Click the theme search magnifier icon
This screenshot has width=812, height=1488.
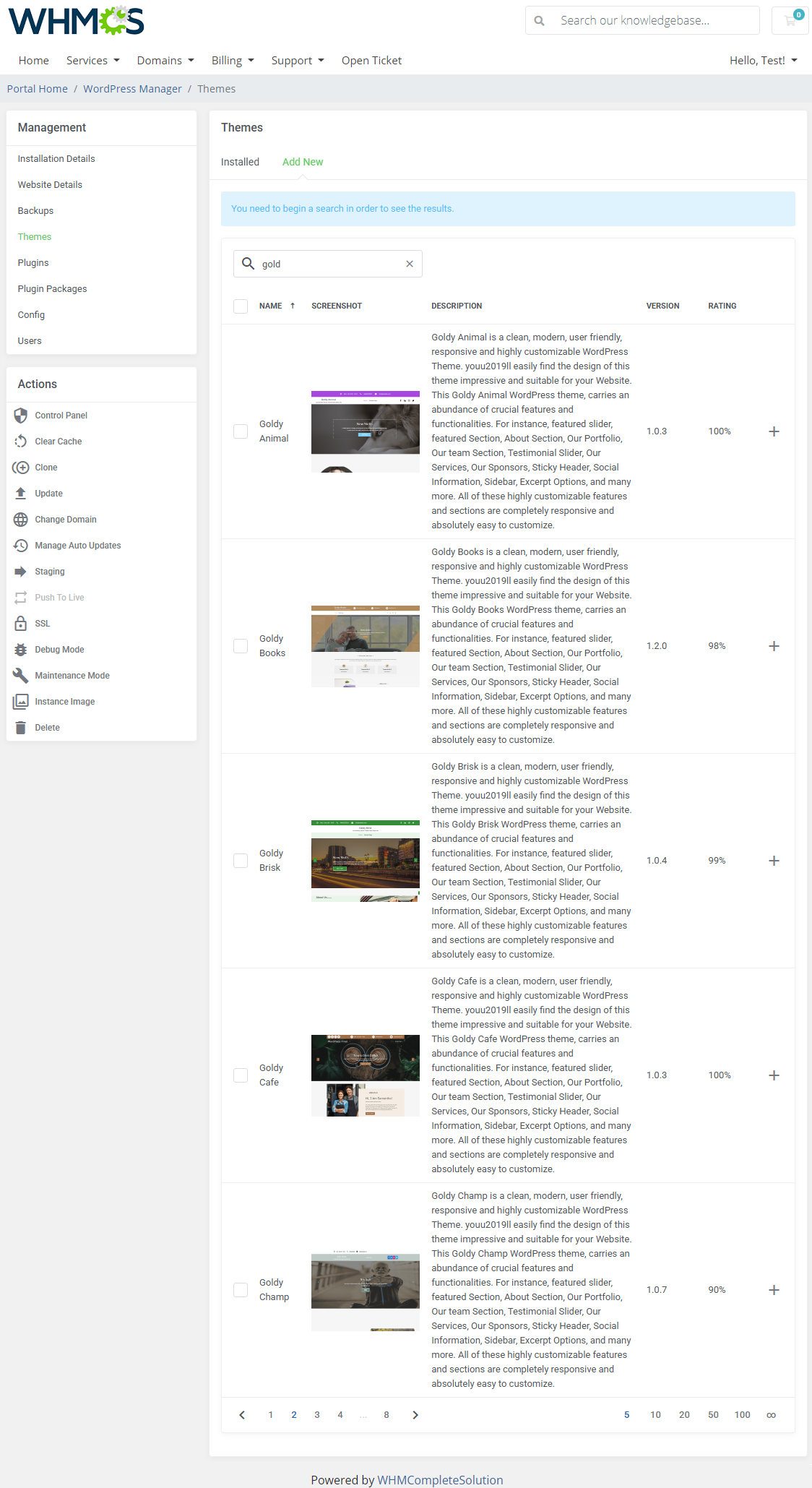point(248,264)
